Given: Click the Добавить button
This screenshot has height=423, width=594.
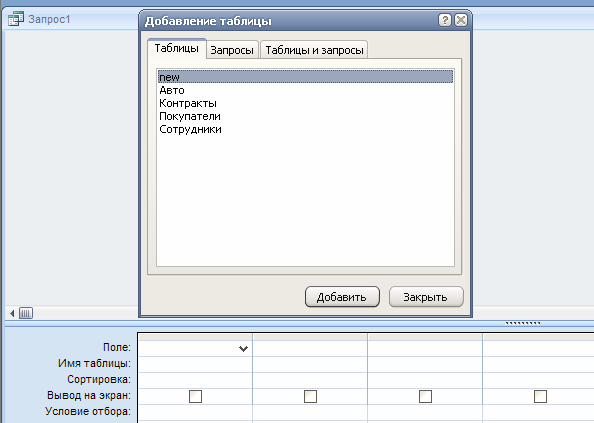Looking at the screenshot, I should click(x=342, y=297).
